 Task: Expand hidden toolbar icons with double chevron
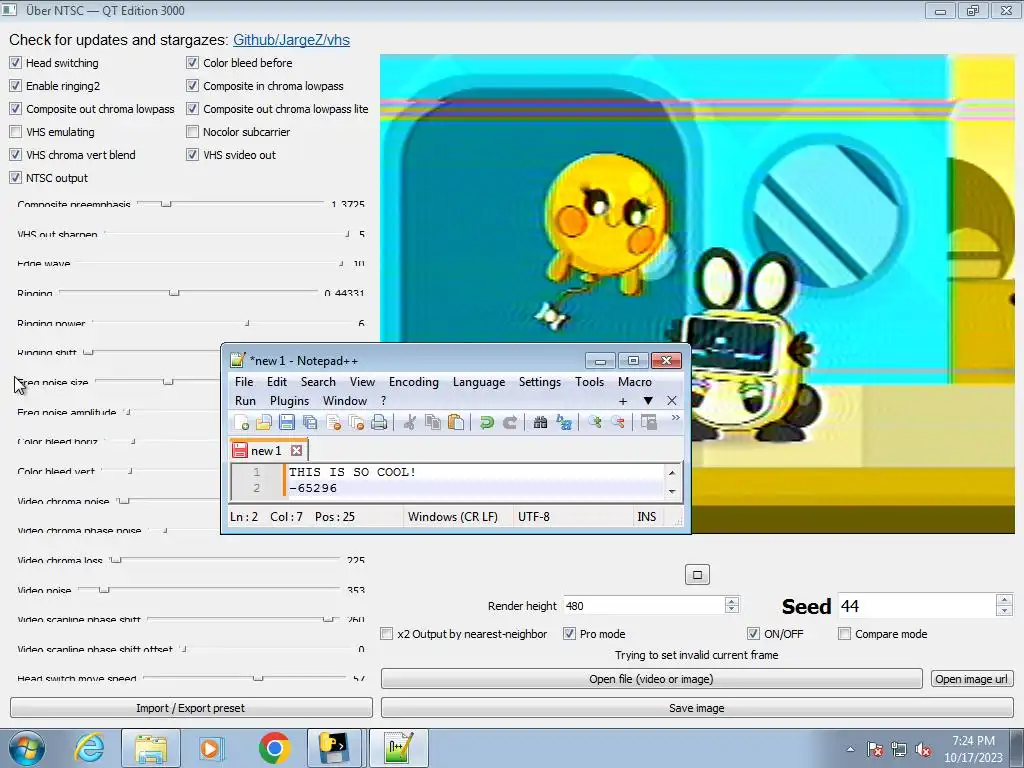pyautogui.click(x=675, y=418)
